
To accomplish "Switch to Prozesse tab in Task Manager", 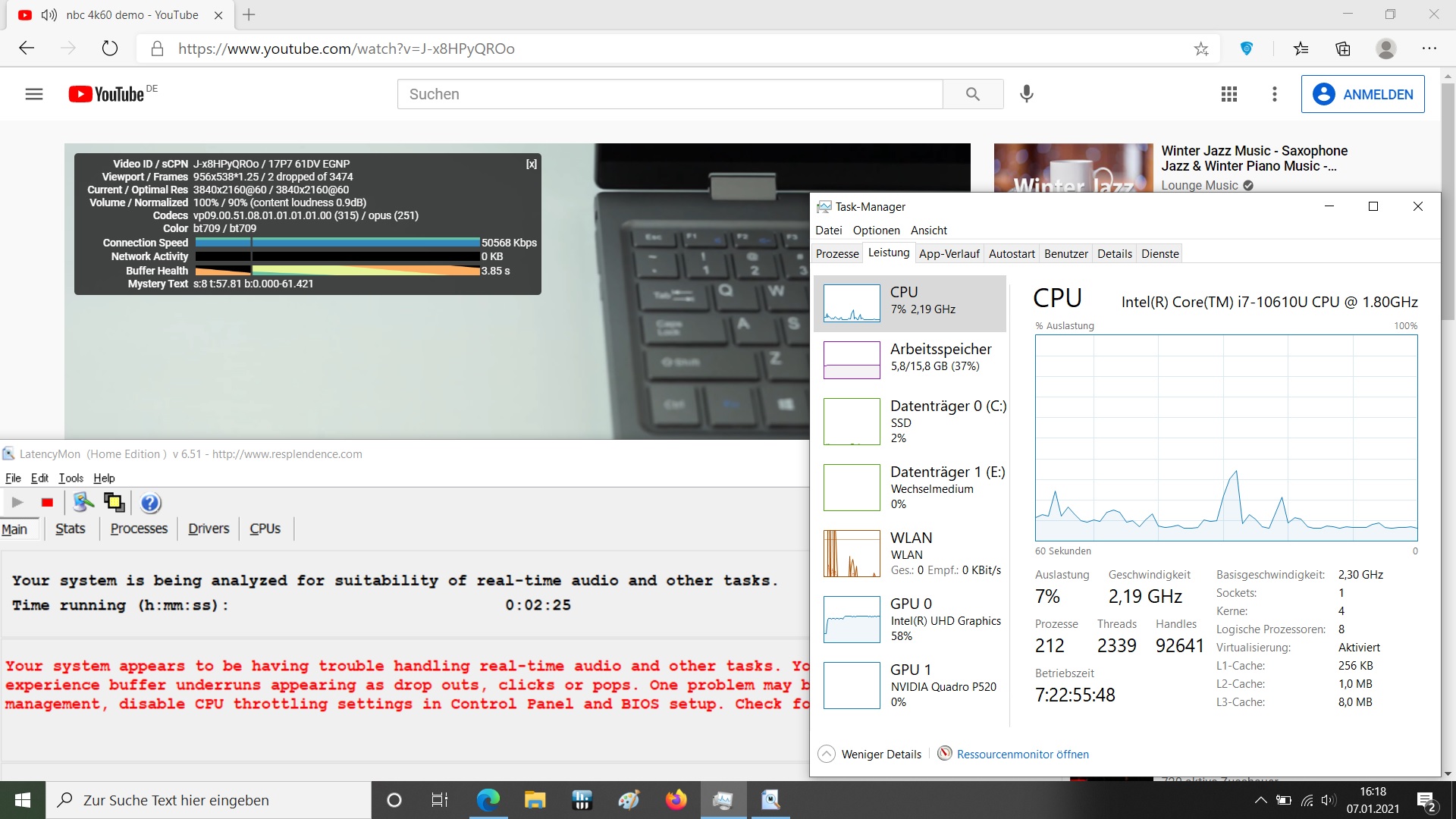I will tap(837, 254).
